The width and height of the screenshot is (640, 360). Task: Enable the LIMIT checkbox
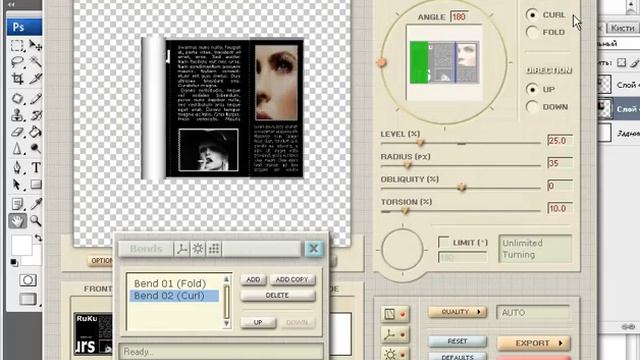point(444,242)
